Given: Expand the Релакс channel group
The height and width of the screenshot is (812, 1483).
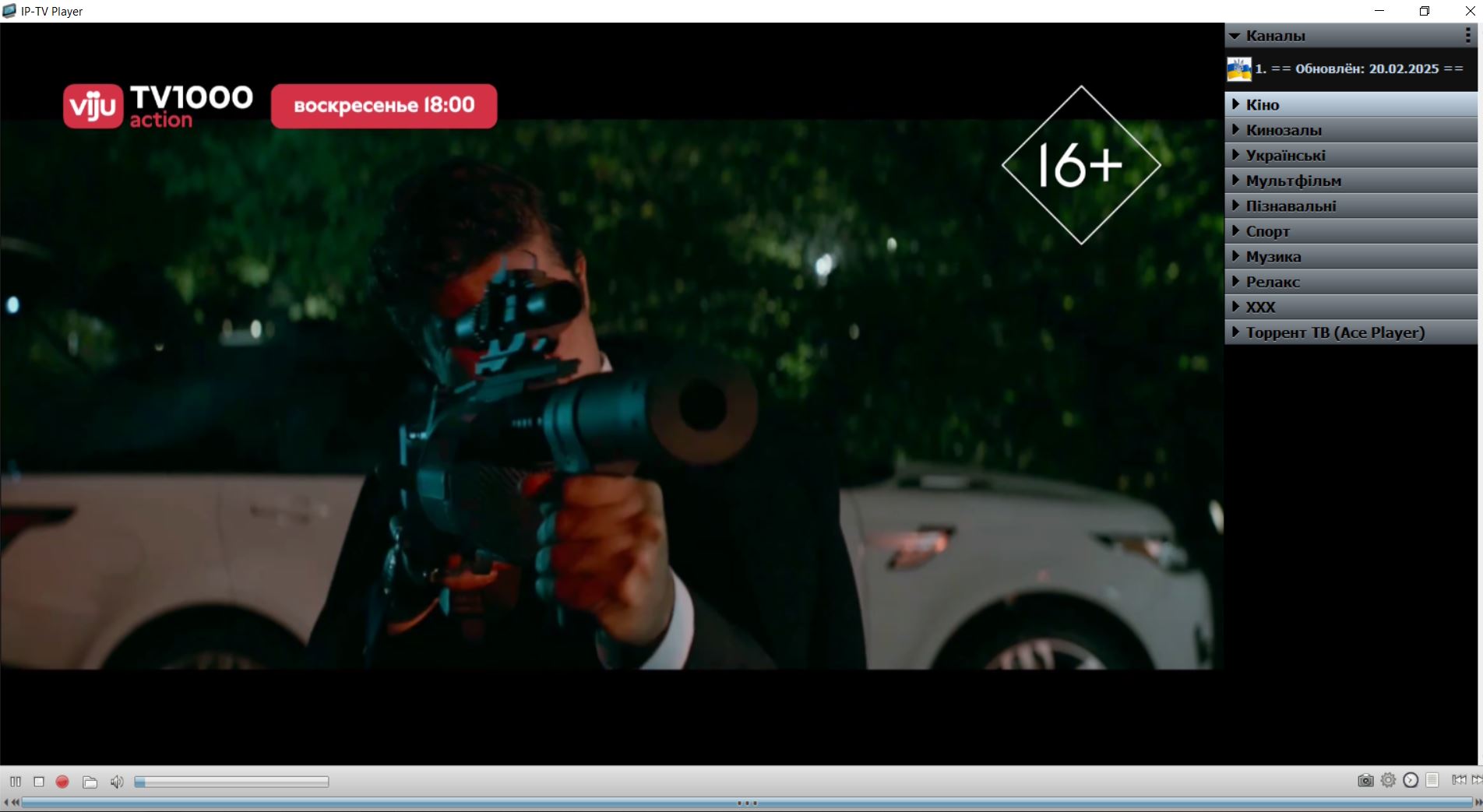Looking at the screenshot, I should pyautogui.click(x=1351, y=282).
